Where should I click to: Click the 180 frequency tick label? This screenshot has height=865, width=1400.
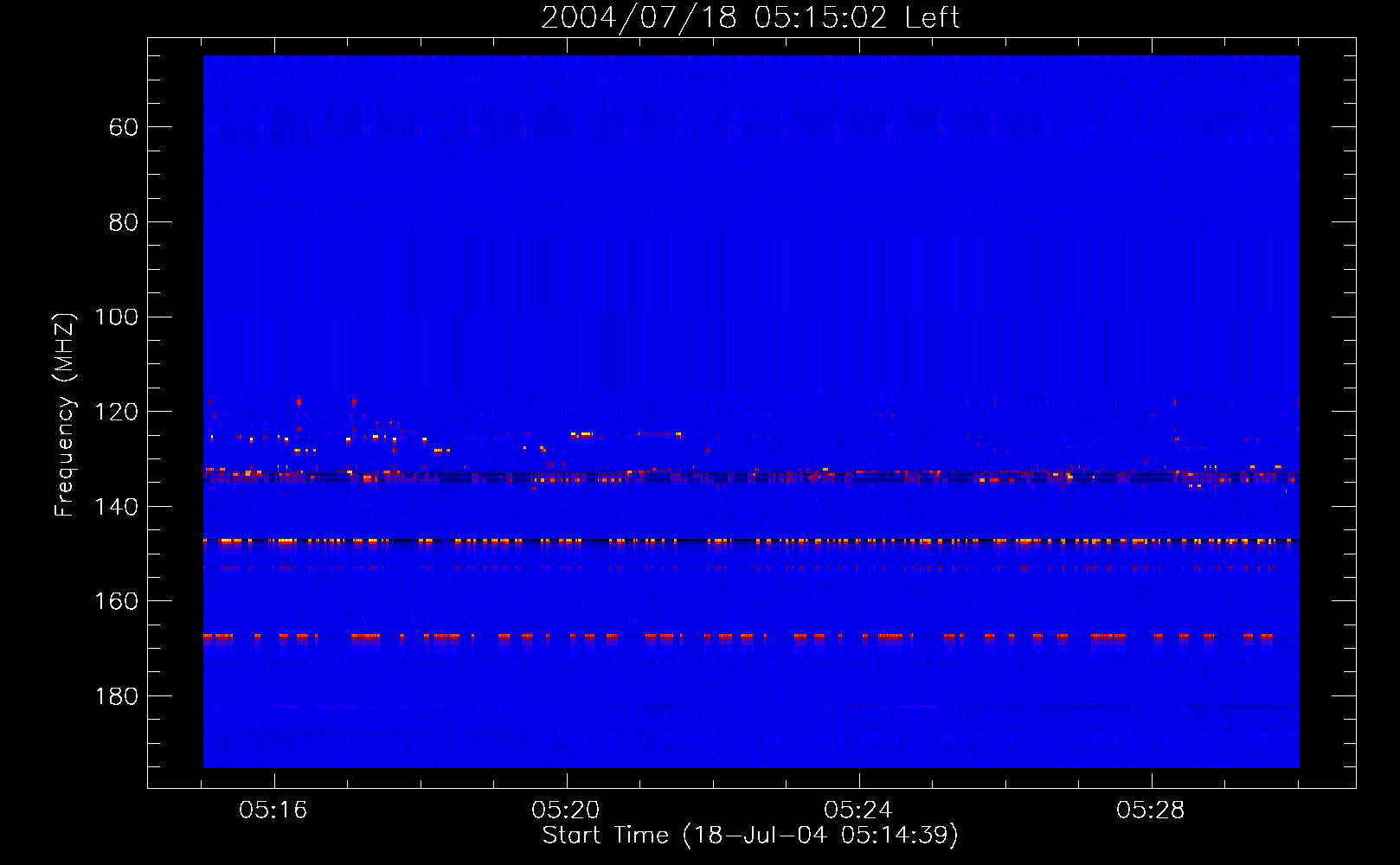pyautogui.click(x=116, y=696)
